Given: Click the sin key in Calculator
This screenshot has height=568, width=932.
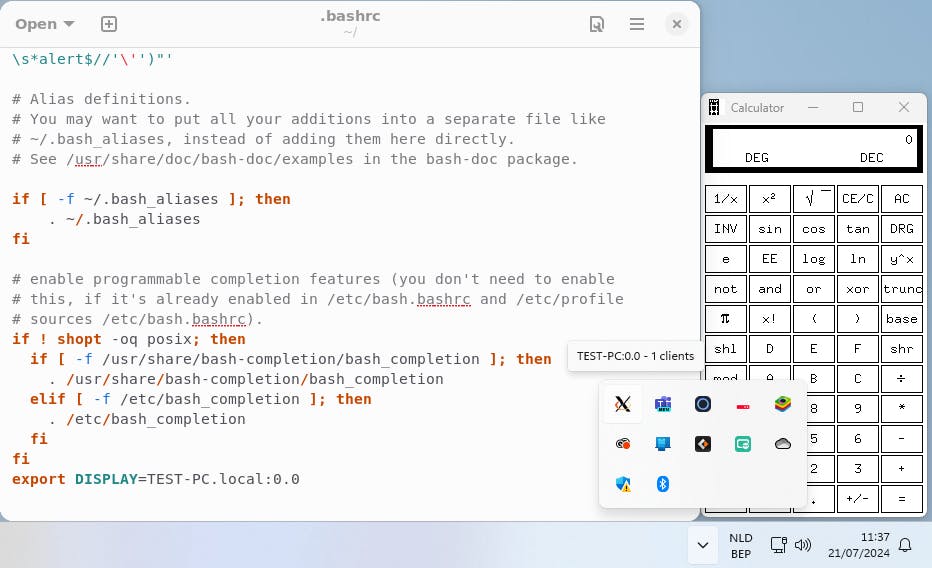Looking at the screenshot, I should (x=770, y=229).
